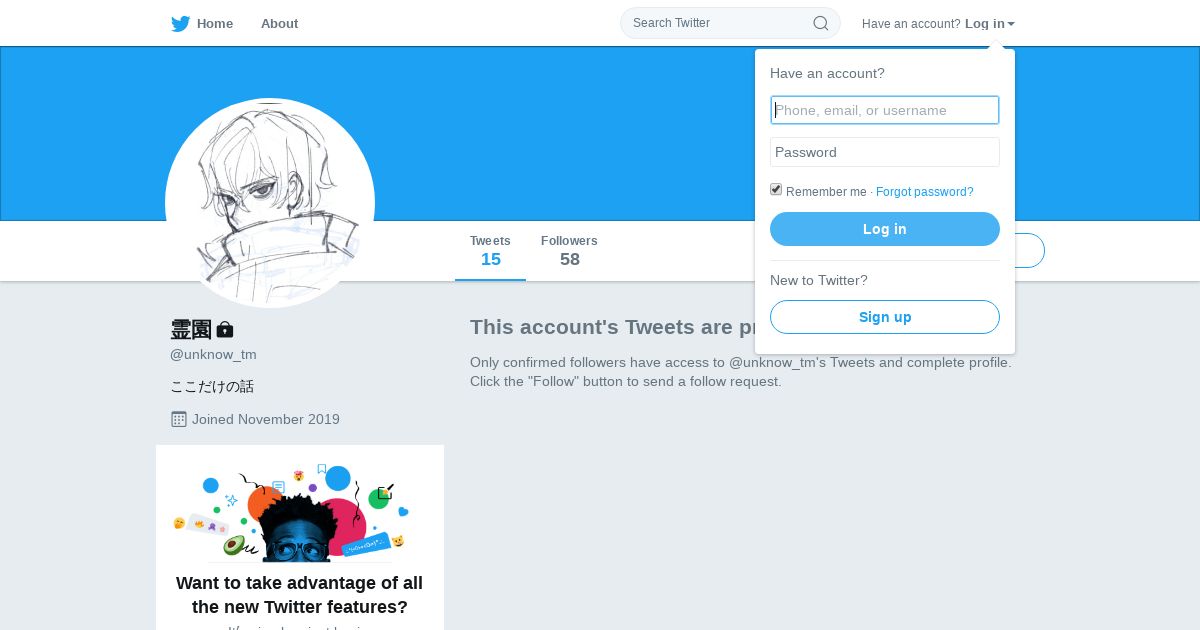Toggle the Remember me checkbox

[776, 190]
